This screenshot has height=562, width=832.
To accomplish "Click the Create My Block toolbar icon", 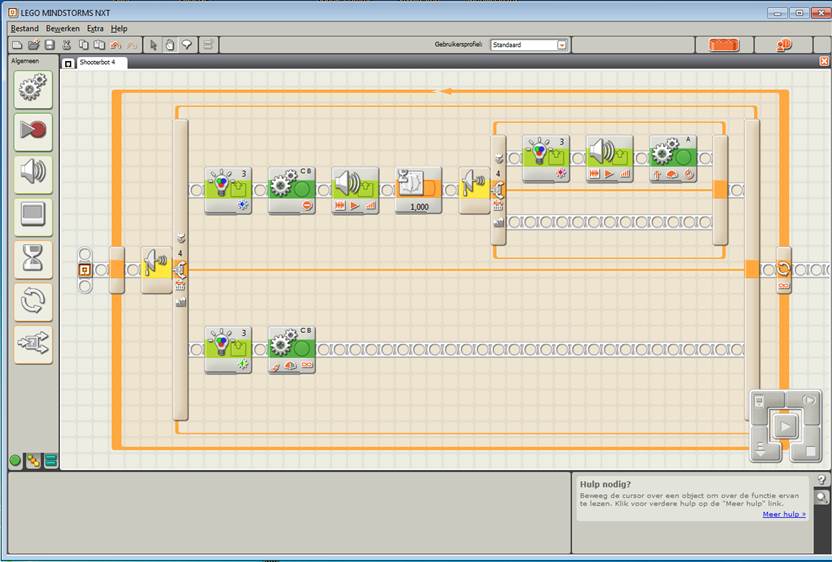I will (x=208, y=45).
